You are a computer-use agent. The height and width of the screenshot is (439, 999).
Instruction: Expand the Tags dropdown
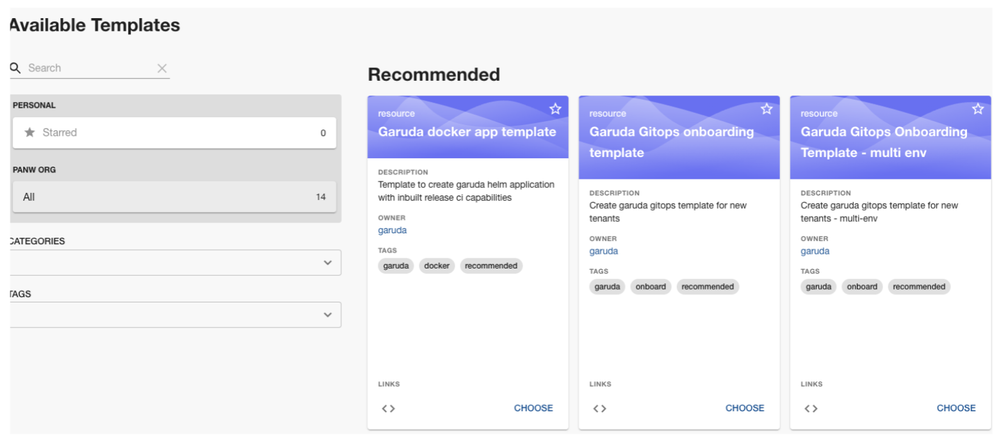[327, 315]
